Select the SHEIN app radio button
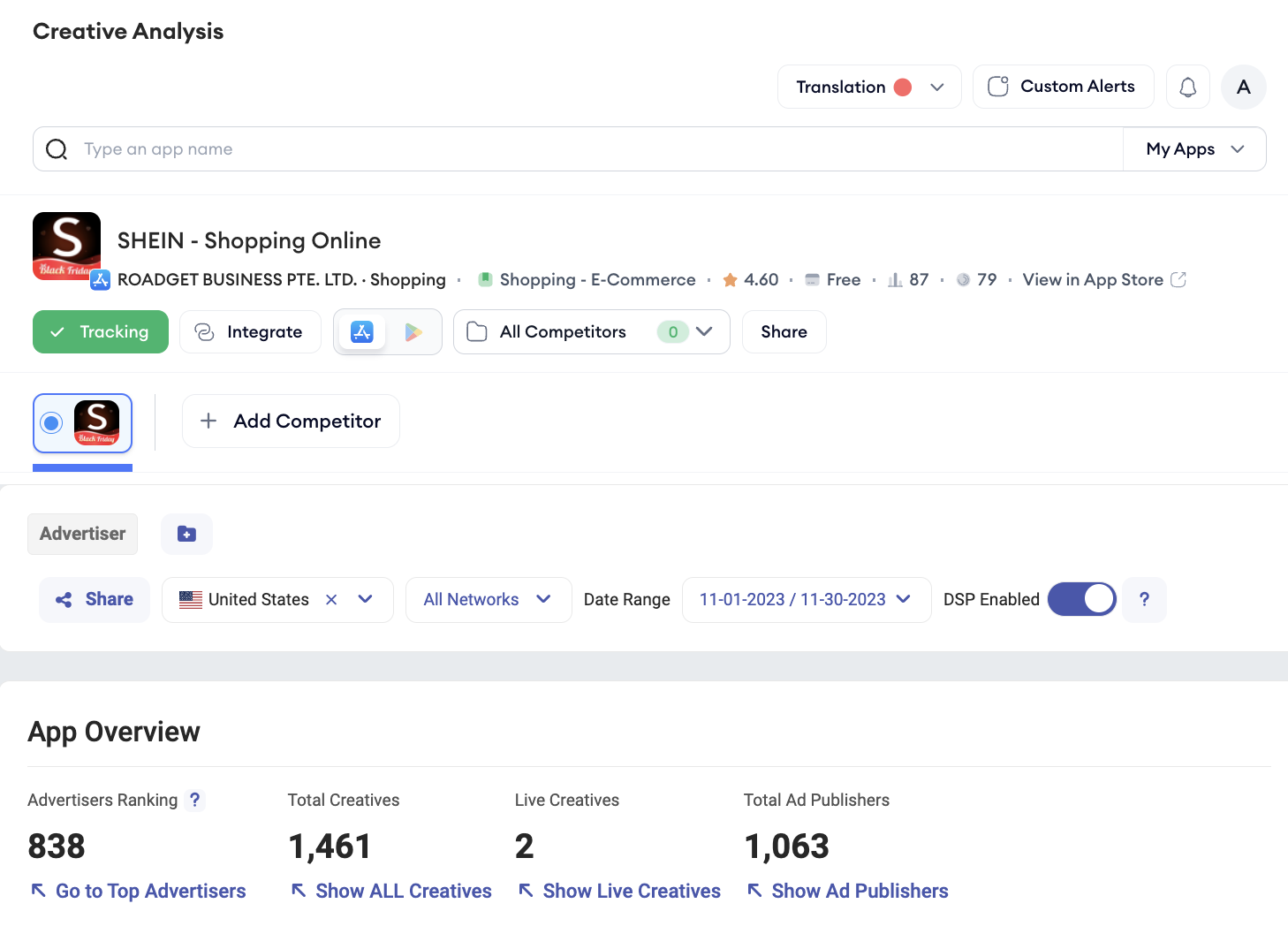The width and height of the screenshot is (1288, 949). [x=52, y=423]
